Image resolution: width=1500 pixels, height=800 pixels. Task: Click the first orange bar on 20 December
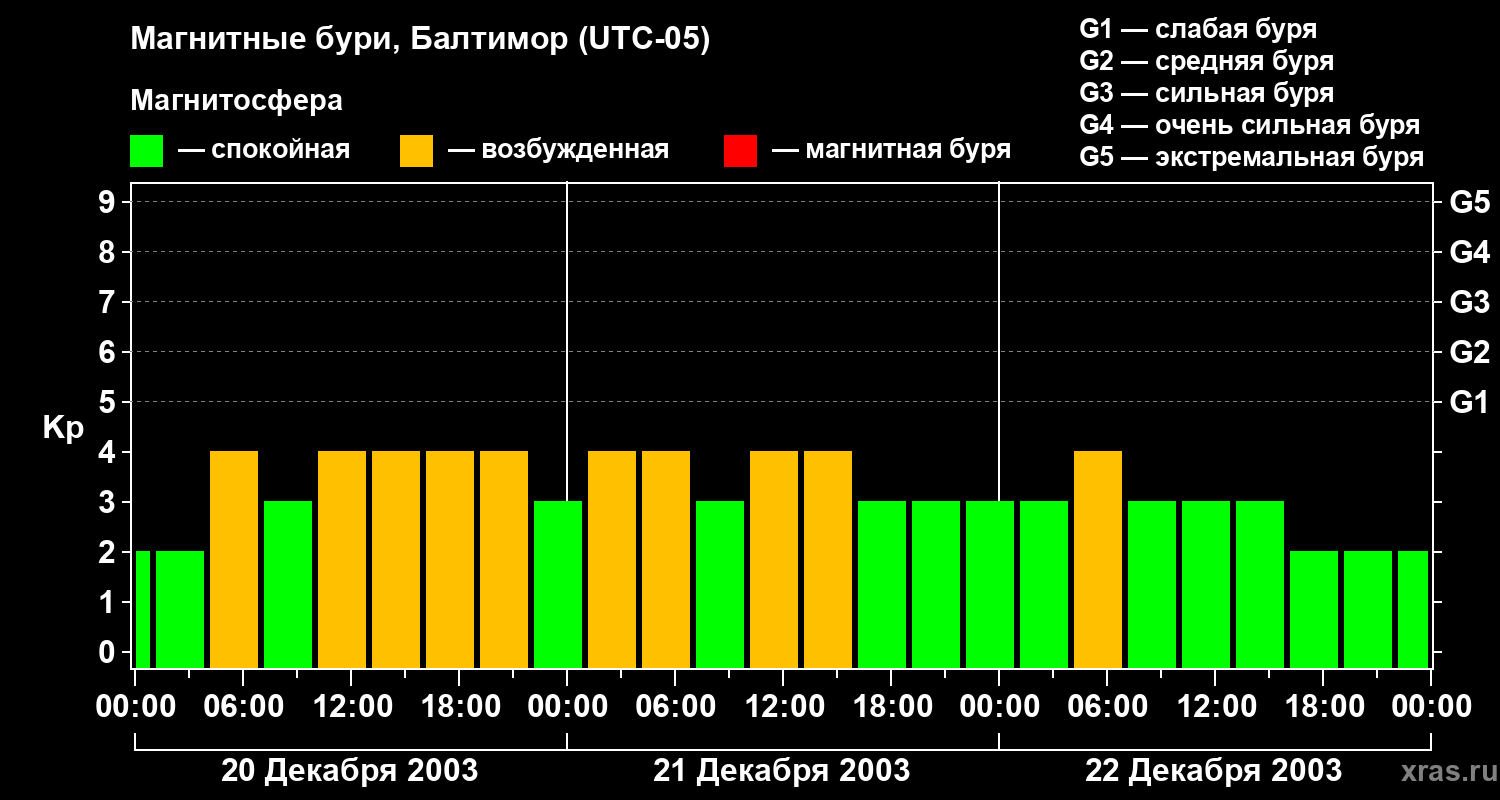234,559
